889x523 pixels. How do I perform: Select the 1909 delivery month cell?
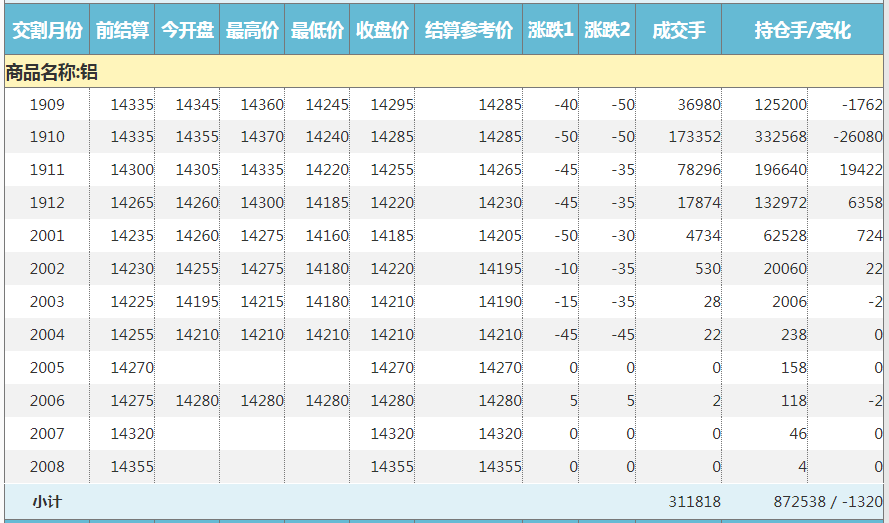[x=47, y=105]
